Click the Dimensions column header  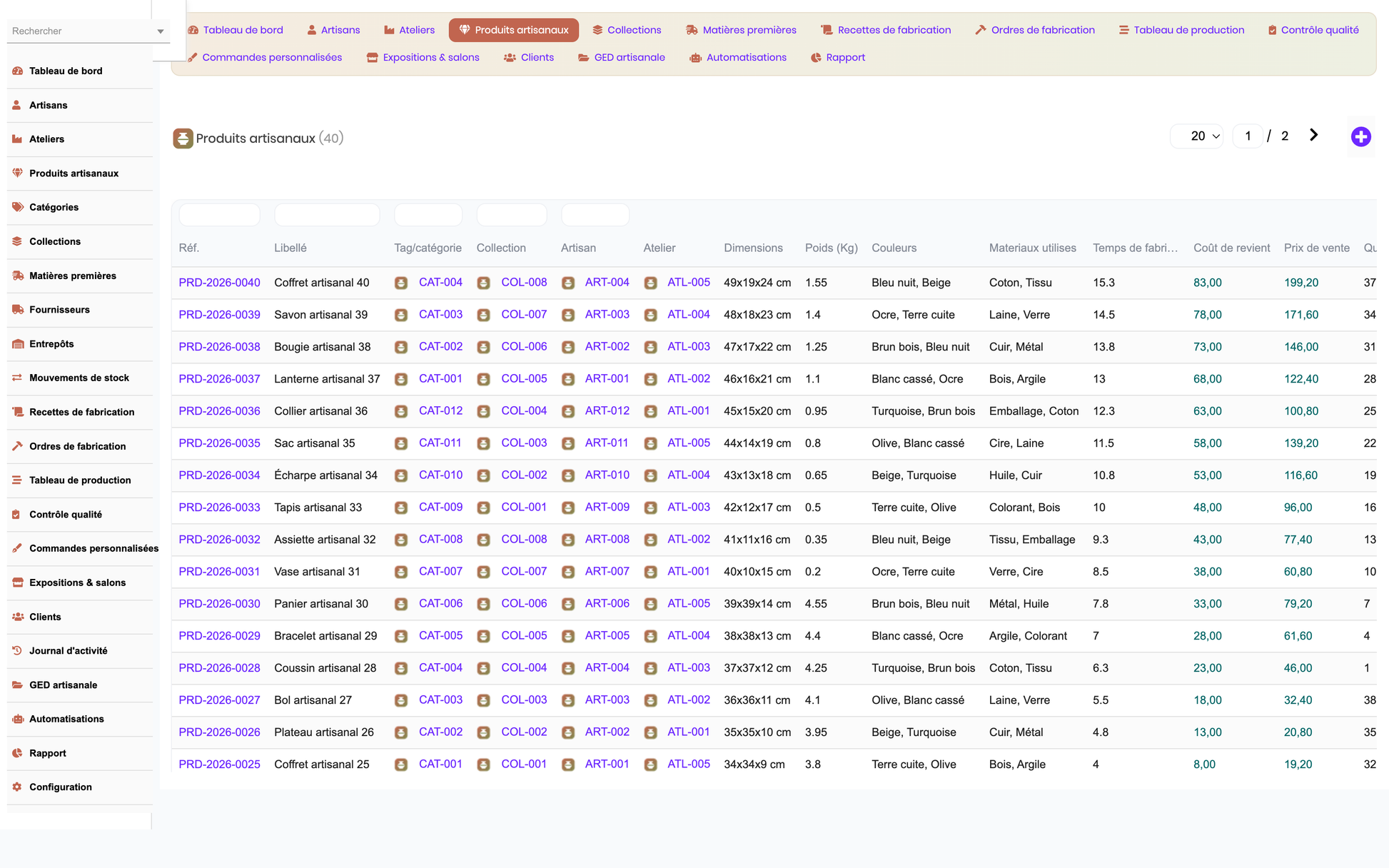pyautogui.click(x=753, y=248)
